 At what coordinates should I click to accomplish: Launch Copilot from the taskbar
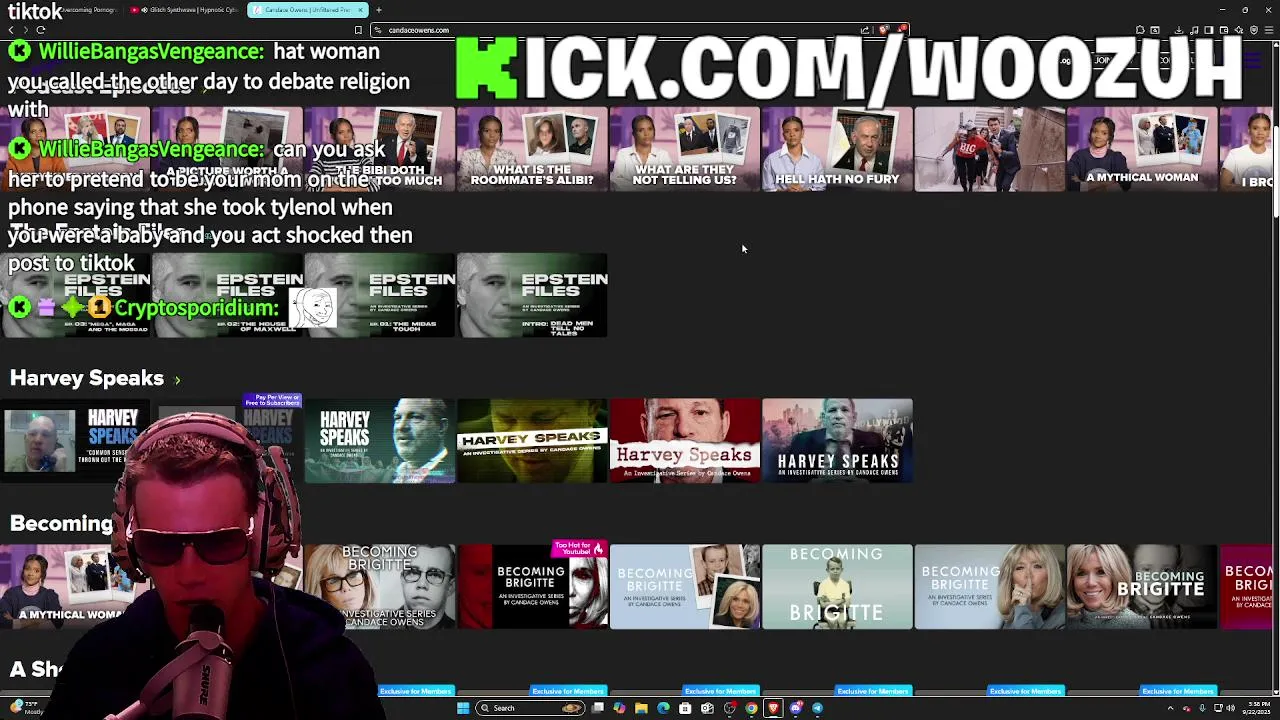[619, 708]
